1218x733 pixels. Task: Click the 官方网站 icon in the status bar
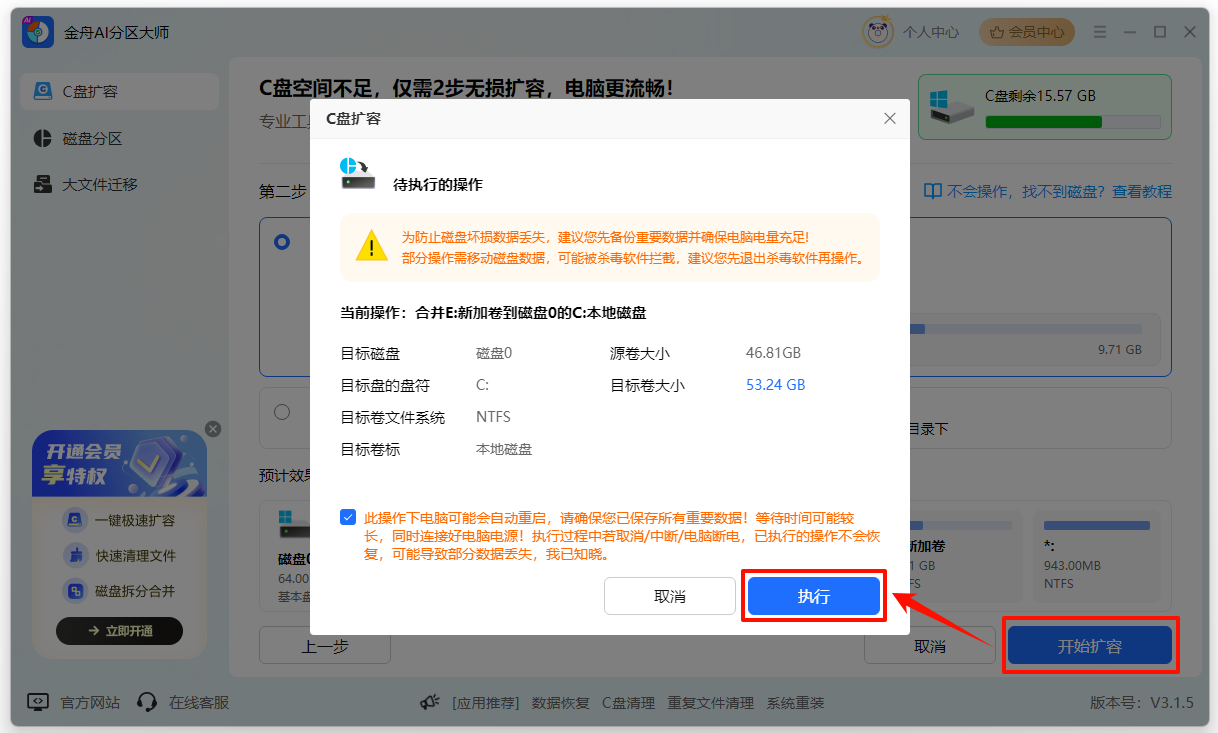[36, 703]
